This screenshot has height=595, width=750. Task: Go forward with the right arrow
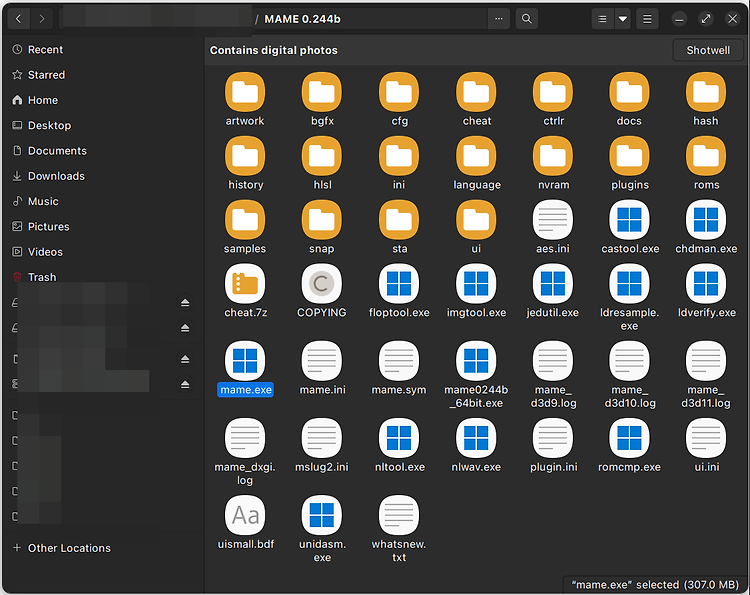click(42, 19)
